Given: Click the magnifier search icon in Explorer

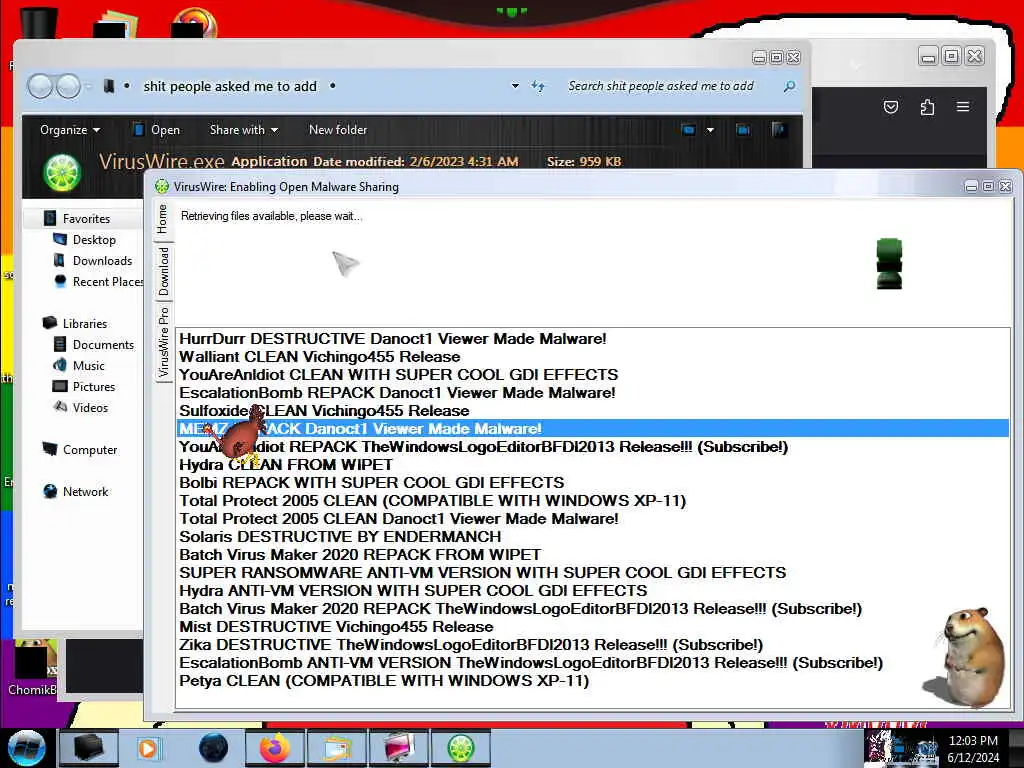Looking at the screenshot, I should pos(790,86).
